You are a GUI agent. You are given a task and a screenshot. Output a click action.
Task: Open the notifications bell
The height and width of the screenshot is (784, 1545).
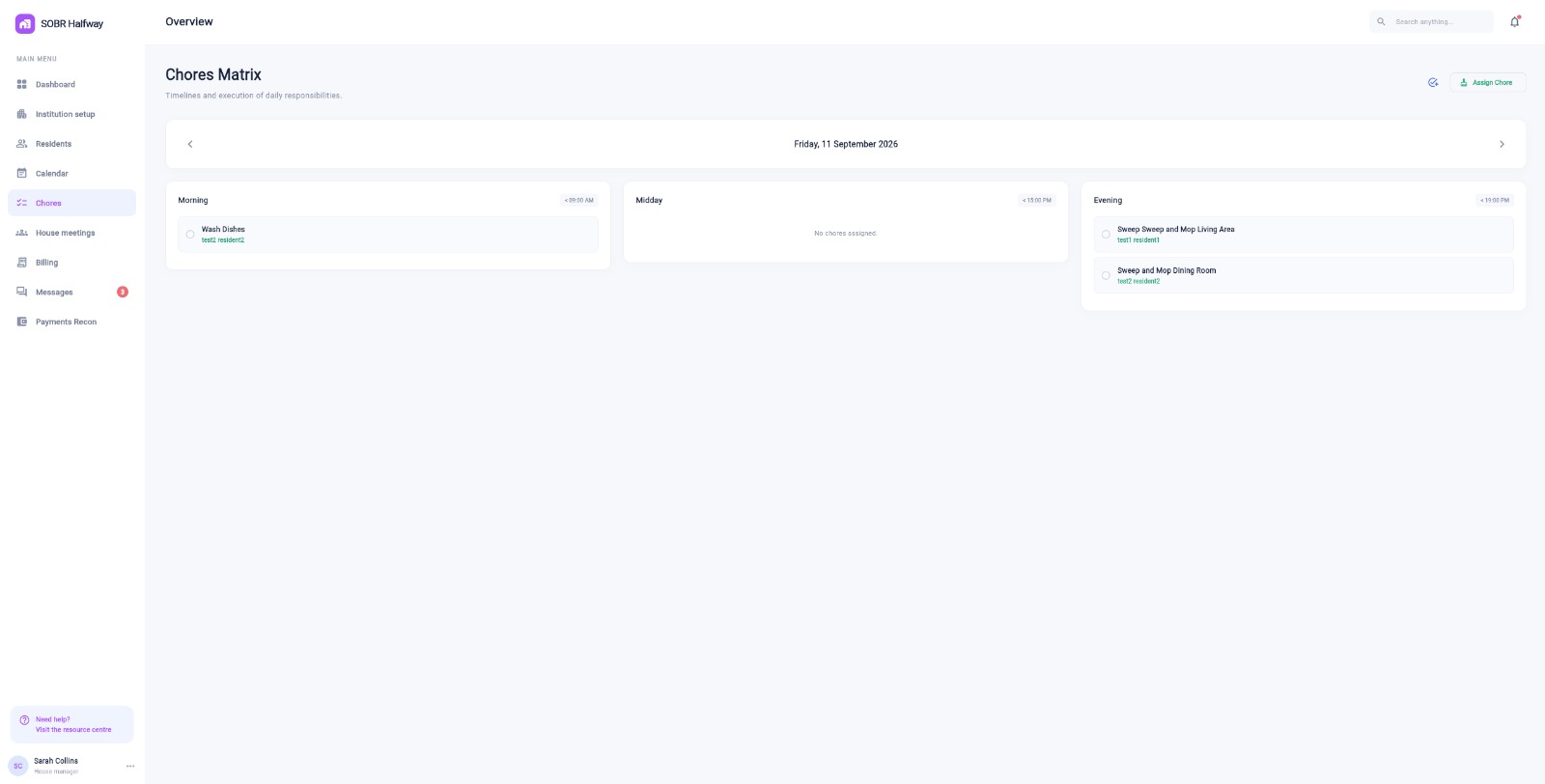point(1514,21)
